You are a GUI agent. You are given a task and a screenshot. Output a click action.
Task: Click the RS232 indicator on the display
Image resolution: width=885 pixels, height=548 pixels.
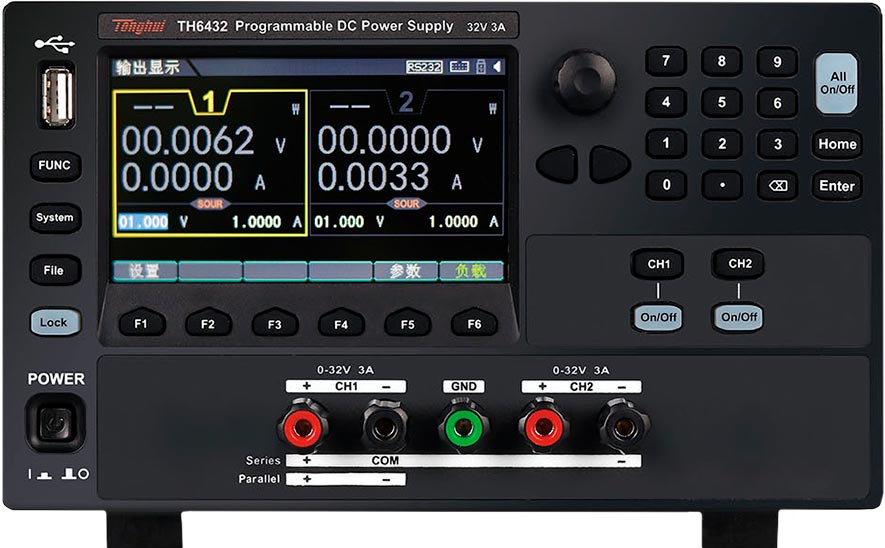point(424,67)
